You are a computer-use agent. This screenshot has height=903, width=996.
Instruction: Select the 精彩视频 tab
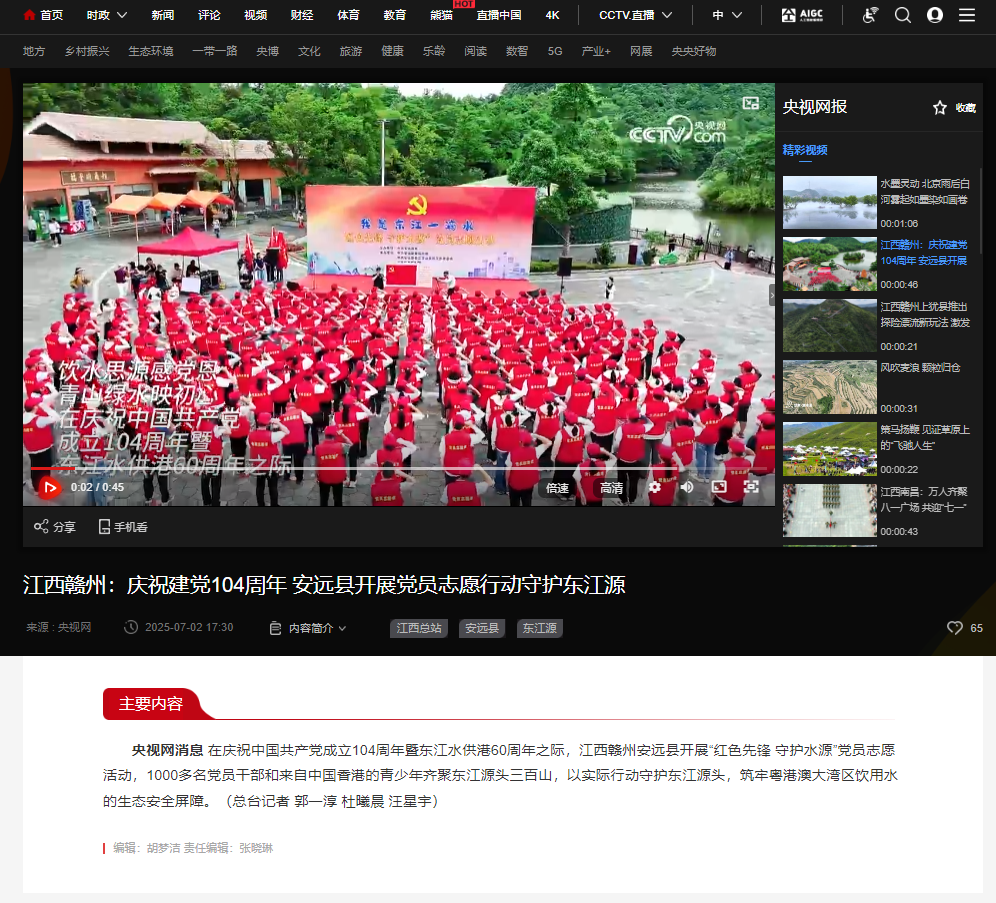[x=805, y=150]
